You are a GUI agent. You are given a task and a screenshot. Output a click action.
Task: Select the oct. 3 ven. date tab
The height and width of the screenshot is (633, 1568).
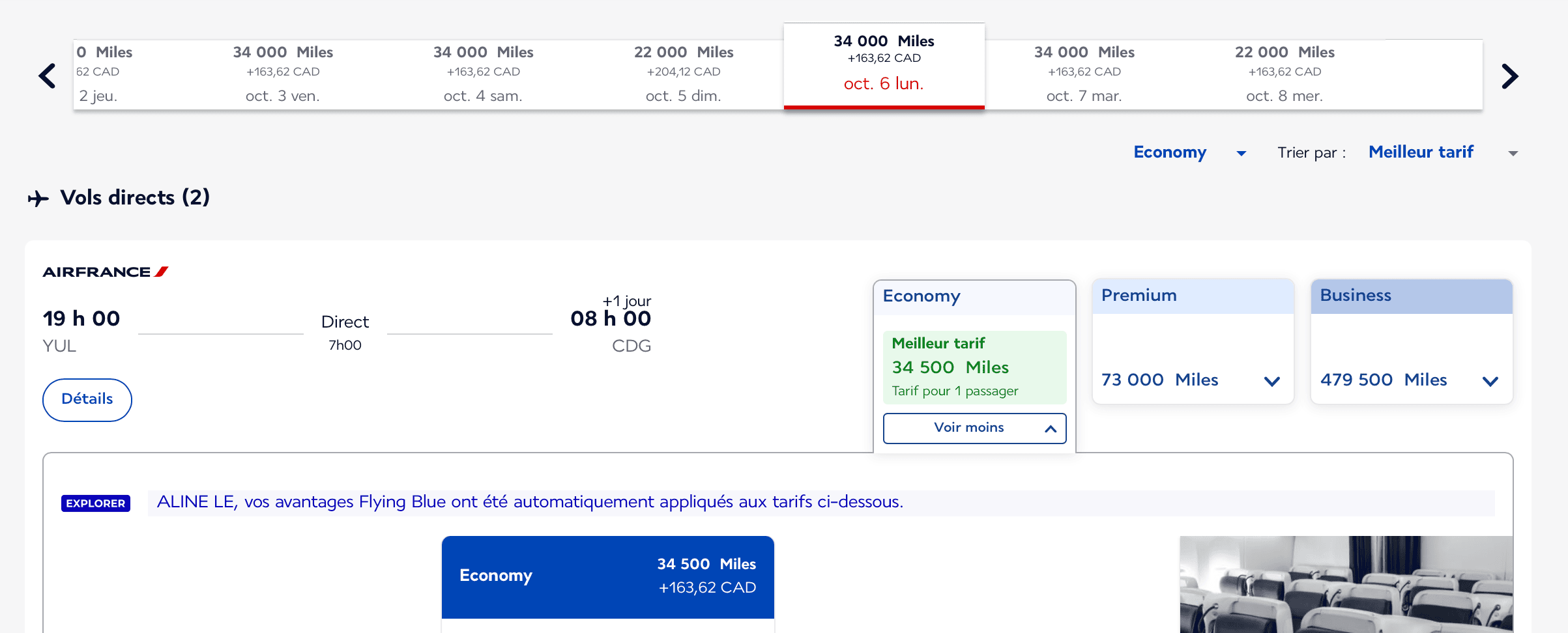[x=283, y=74]
